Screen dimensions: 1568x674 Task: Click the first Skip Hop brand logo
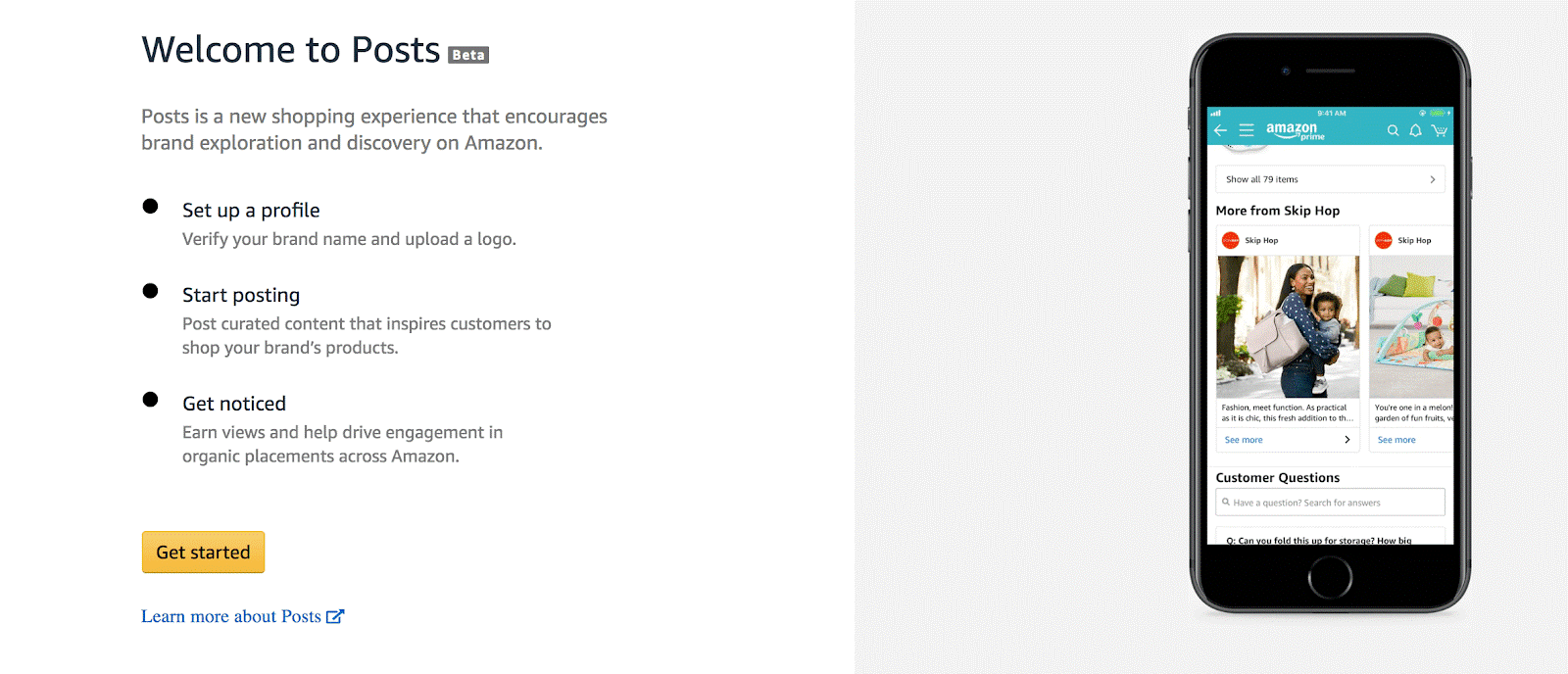click(x=1231, y=240)
